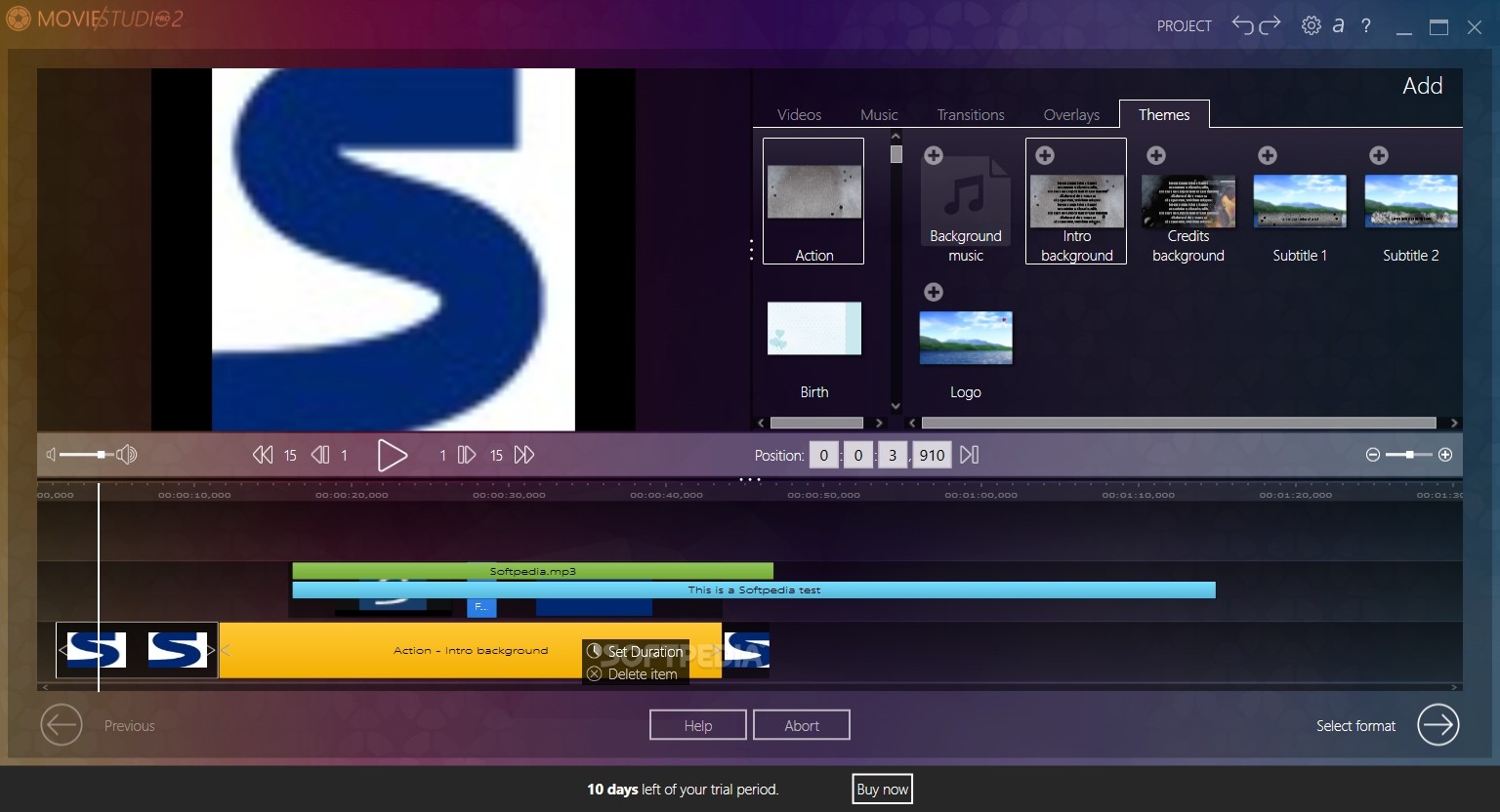Click the video preview image
Image resolution: width=1500 pixels, height=812 pixels.
394,249
